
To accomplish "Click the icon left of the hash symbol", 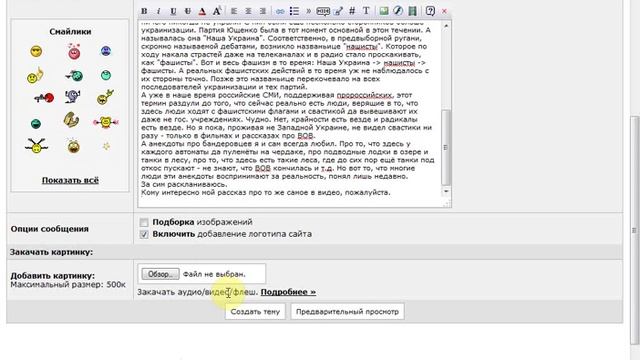I will pyautogui.click(x=338, y=11).
